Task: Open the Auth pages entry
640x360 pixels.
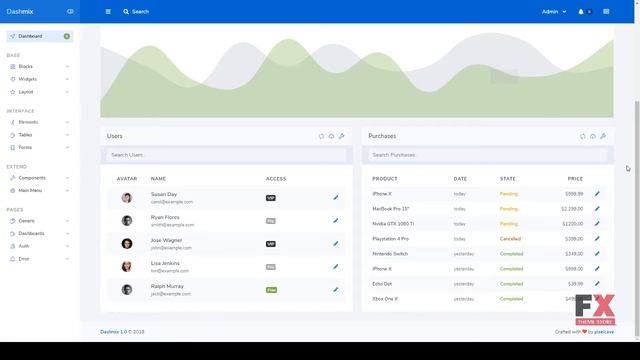Action: (x=40, y=246)
